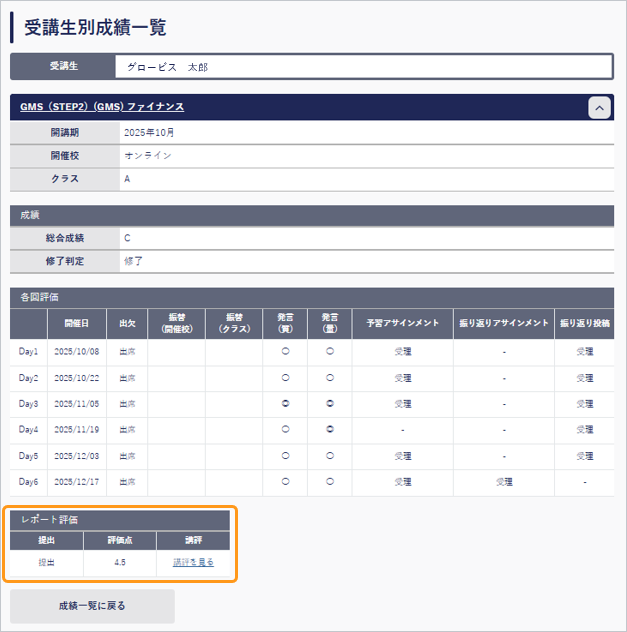This screenshot has height=632, width=627.
Task: Click Day2 発言(量) circle mark
Action: (329, 378)
